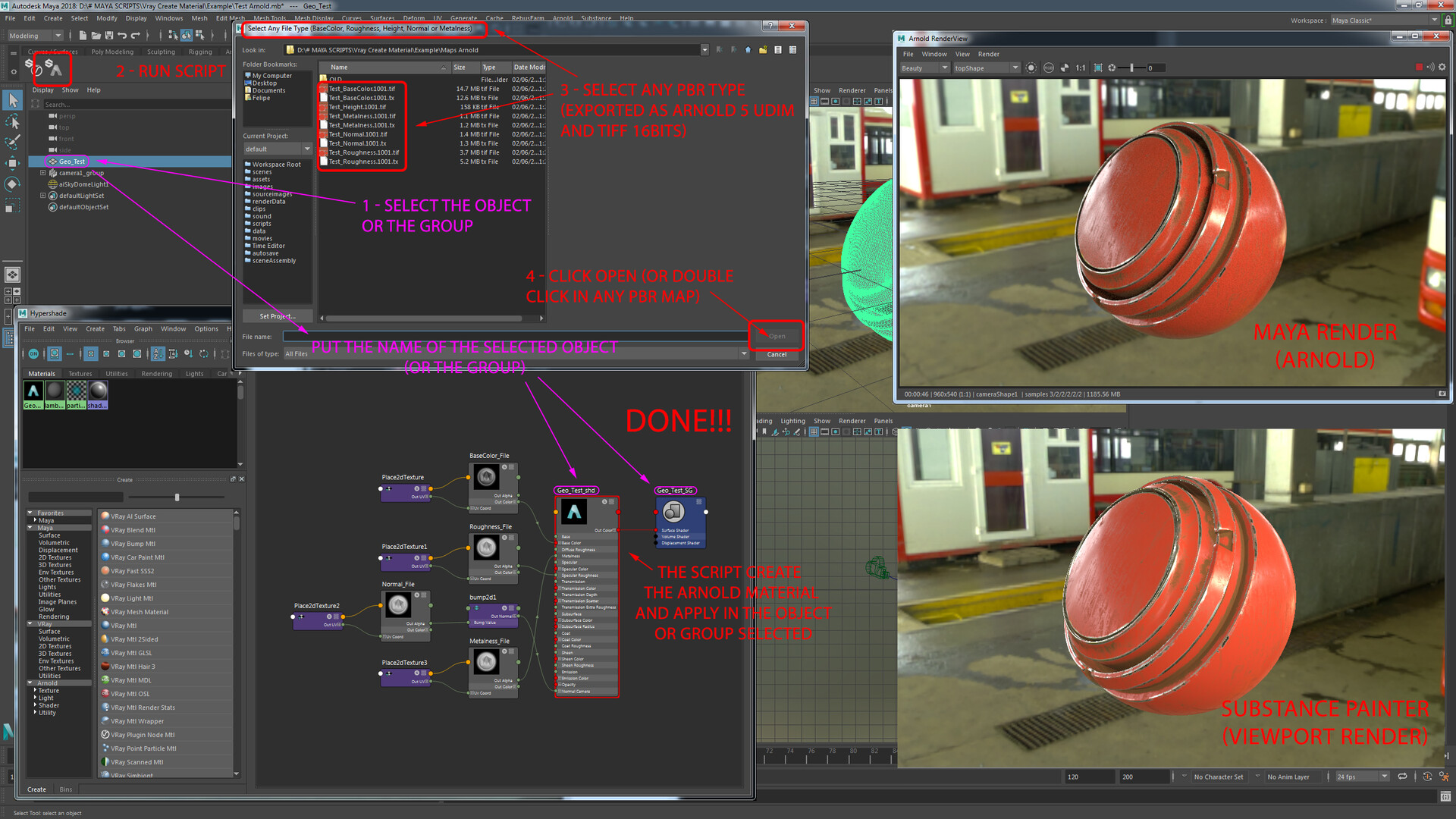The width and height of the screenshot is (1456, 819).
Task: Click the Create New Folder icon in file dialog
Action: click(763, 49)
